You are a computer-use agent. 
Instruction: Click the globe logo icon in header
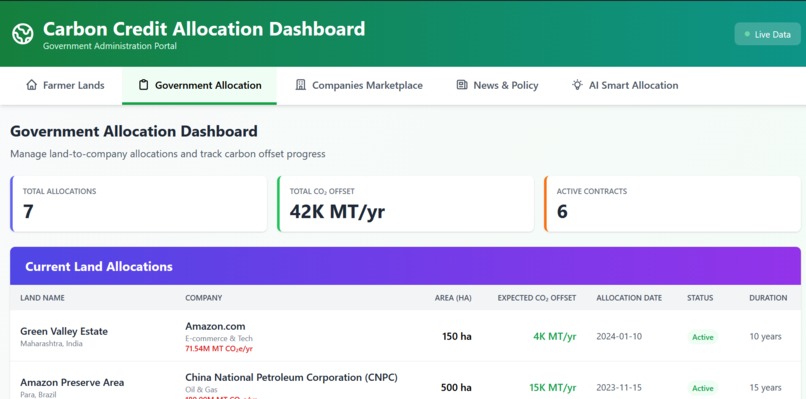(x=23, y=34)
